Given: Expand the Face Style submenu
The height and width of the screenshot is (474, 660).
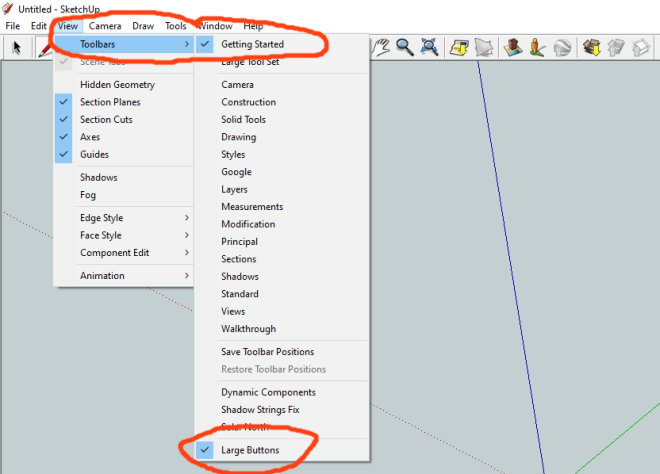Looking at the screenshot, I should (x=124, y=235).
